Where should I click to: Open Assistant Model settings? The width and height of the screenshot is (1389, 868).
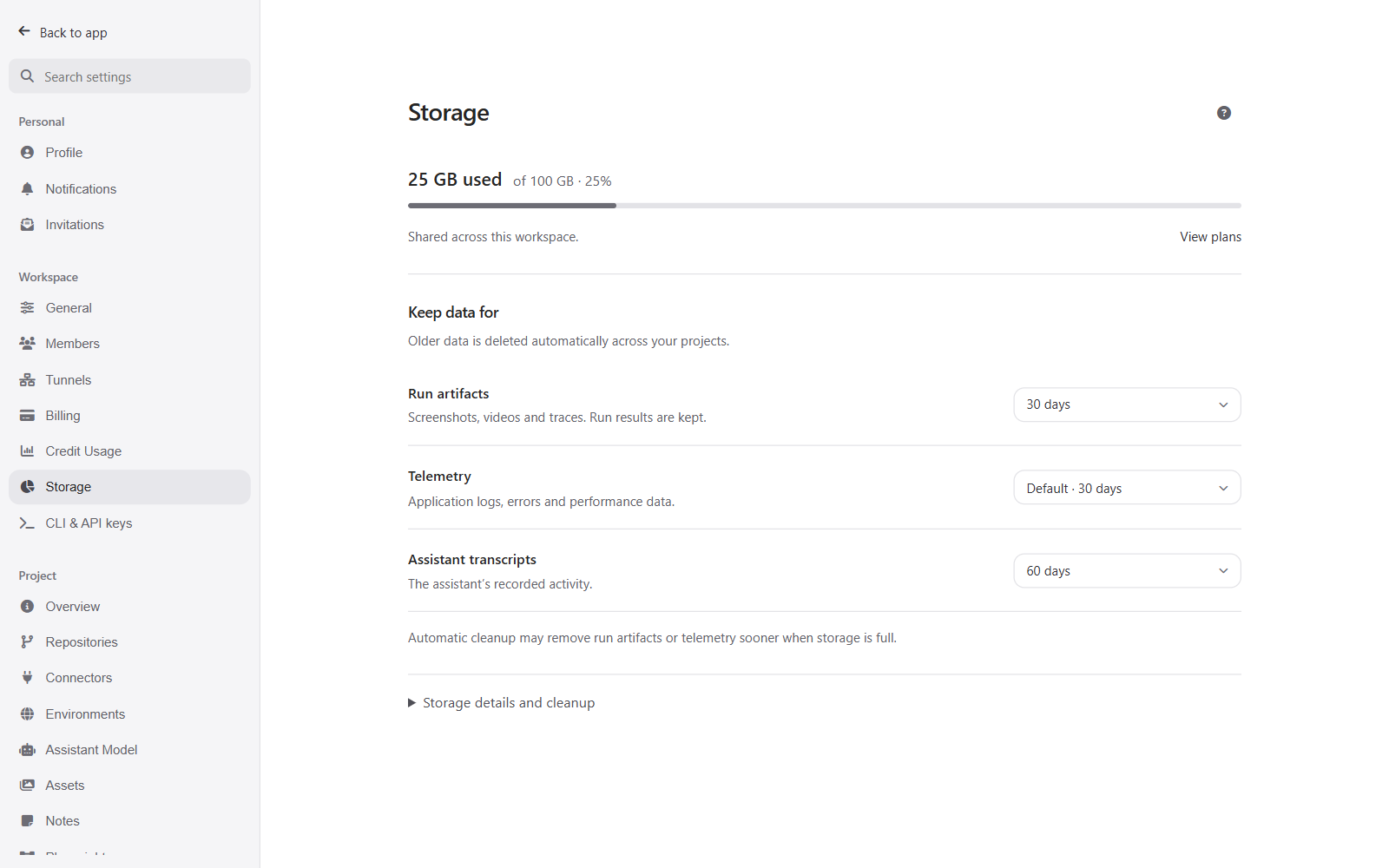(x=129, y=749)
